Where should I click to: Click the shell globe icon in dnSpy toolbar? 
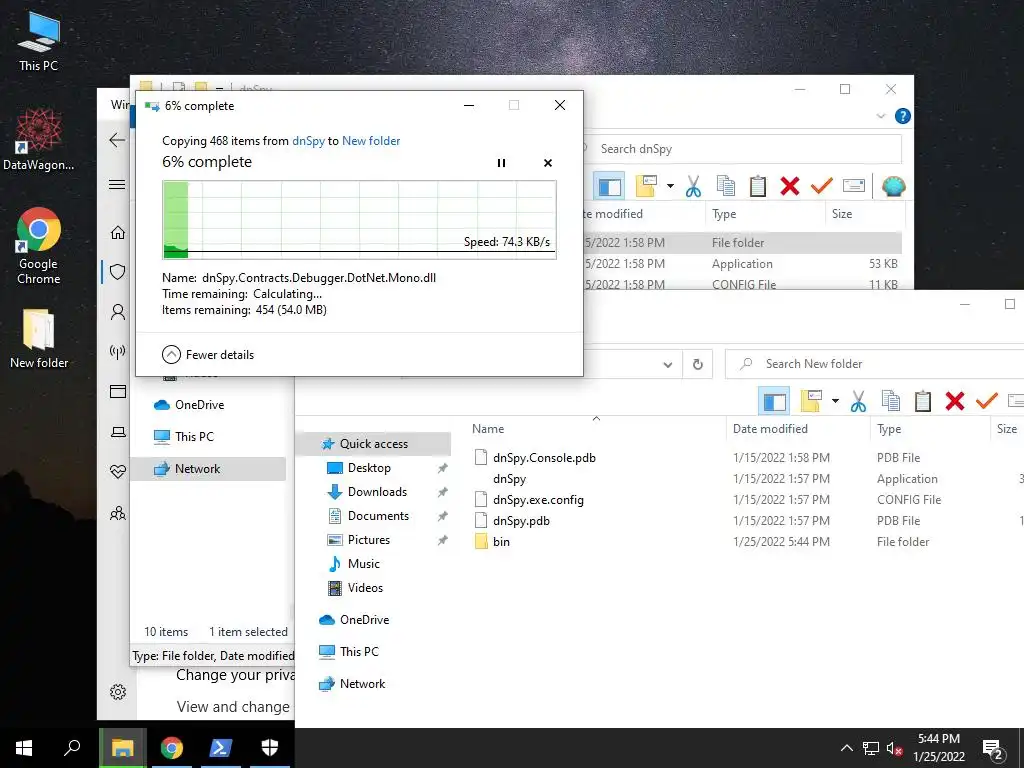click(x=893, y=186)
